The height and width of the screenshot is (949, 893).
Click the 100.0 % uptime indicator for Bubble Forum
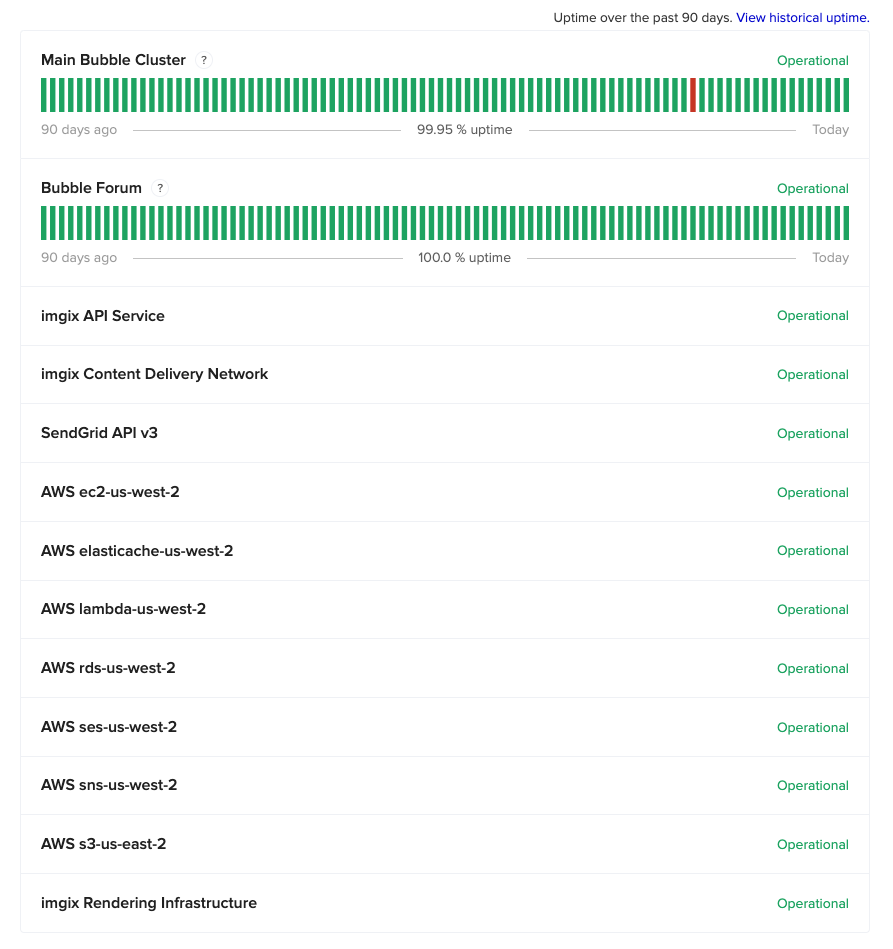(464, 257)
